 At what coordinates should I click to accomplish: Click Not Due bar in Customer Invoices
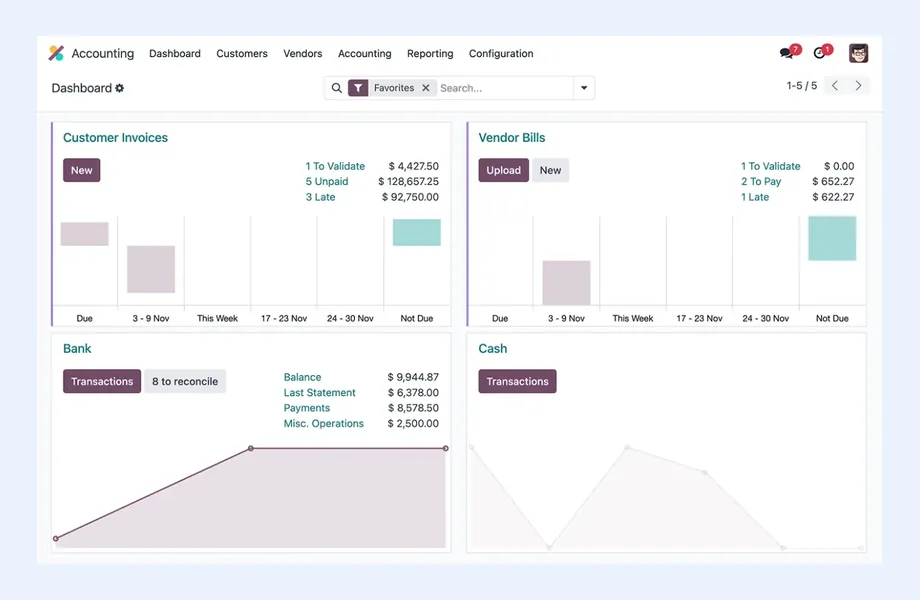[x=417, y=232]
